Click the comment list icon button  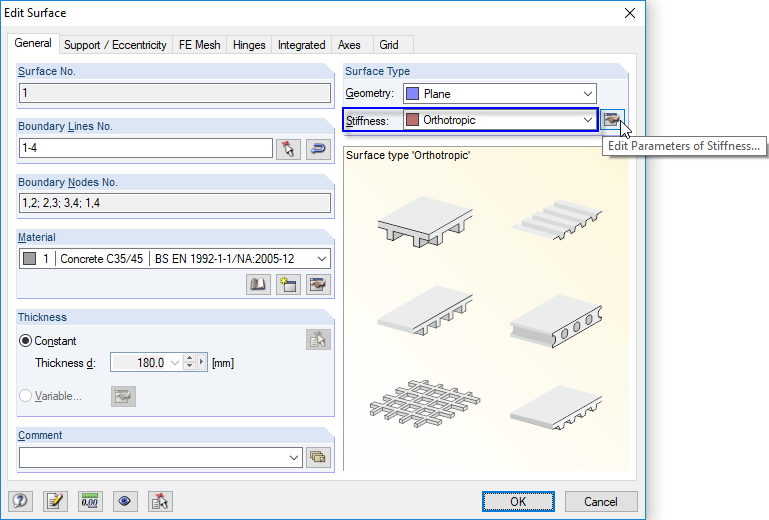pyautogui.click(x=318, y=457)
